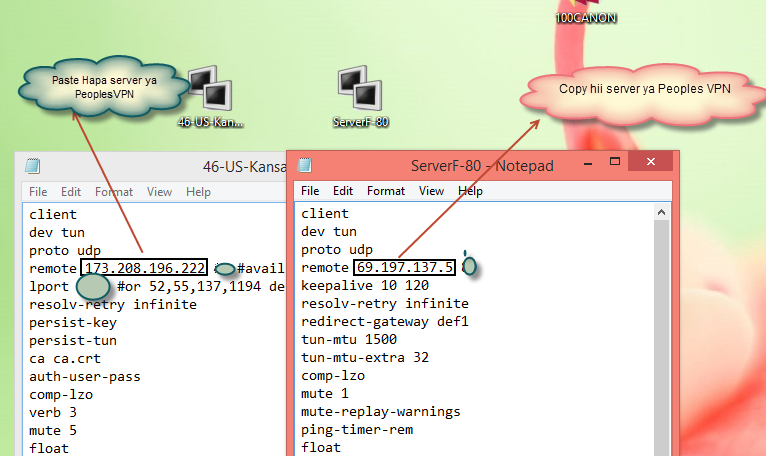Image resolution: width=766 pixels, height=456 pixels.
Task: Click 'float' line in 46-US-Kansas
Action: 49,448
